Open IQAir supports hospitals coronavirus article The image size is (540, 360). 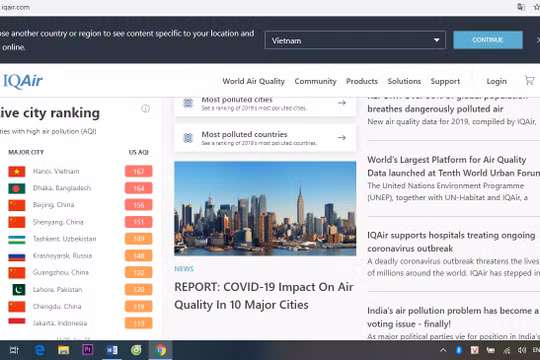pos(451,241)
